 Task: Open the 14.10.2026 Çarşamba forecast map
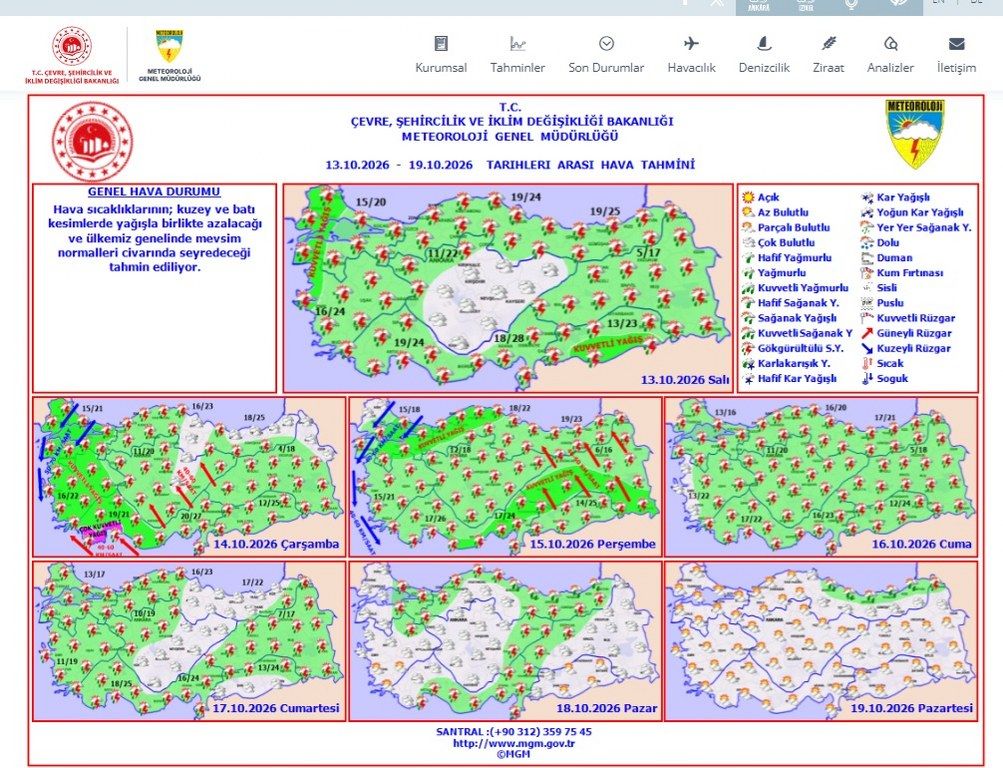pyautogui.click(x=189, y=476)
